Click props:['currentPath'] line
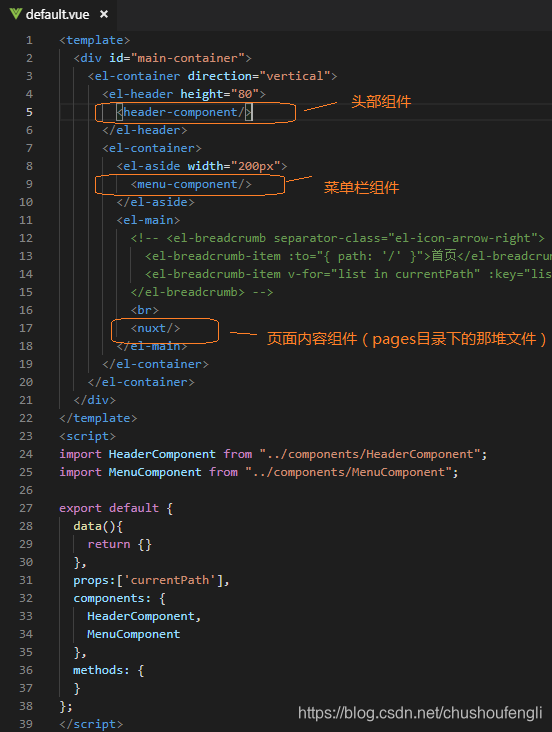552x732 pixels. pos(151,580)
